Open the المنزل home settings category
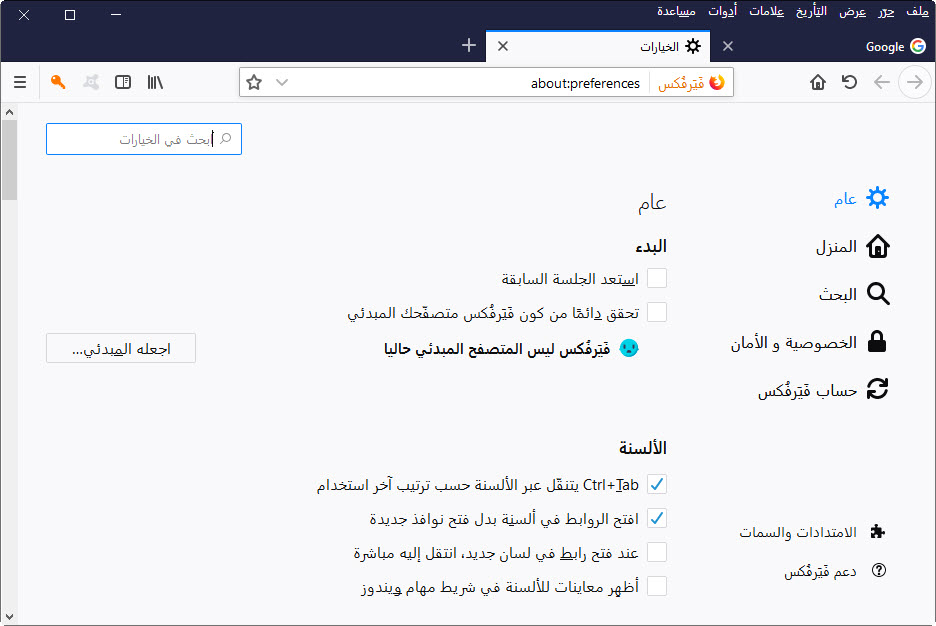This screenshot has width=936, height=626. (x=852, y=246)
